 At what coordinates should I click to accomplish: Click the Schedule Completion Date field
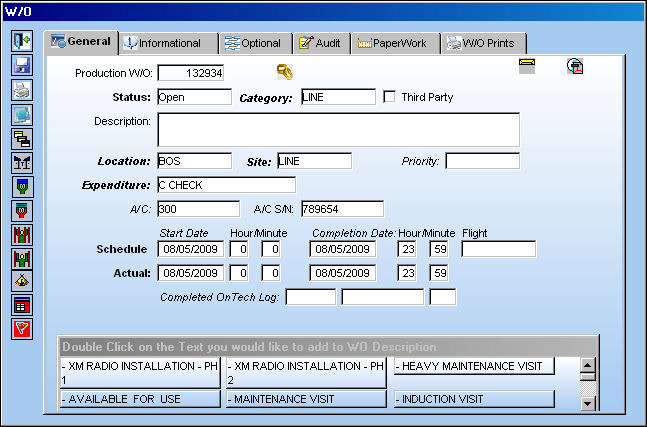[342, 249]
